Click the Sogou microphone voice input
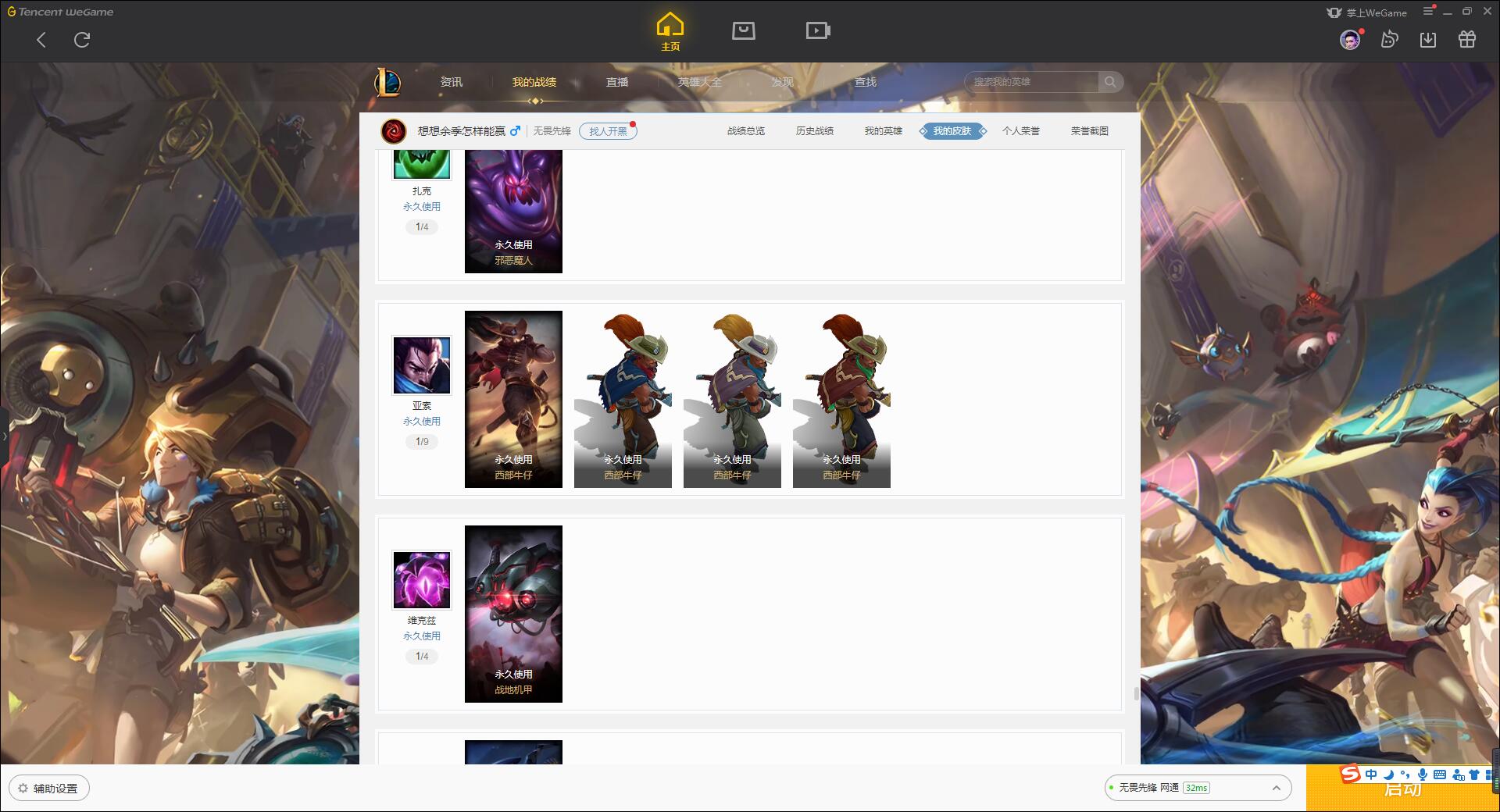Screen dimensions: 1500x812 point(1423,775)
